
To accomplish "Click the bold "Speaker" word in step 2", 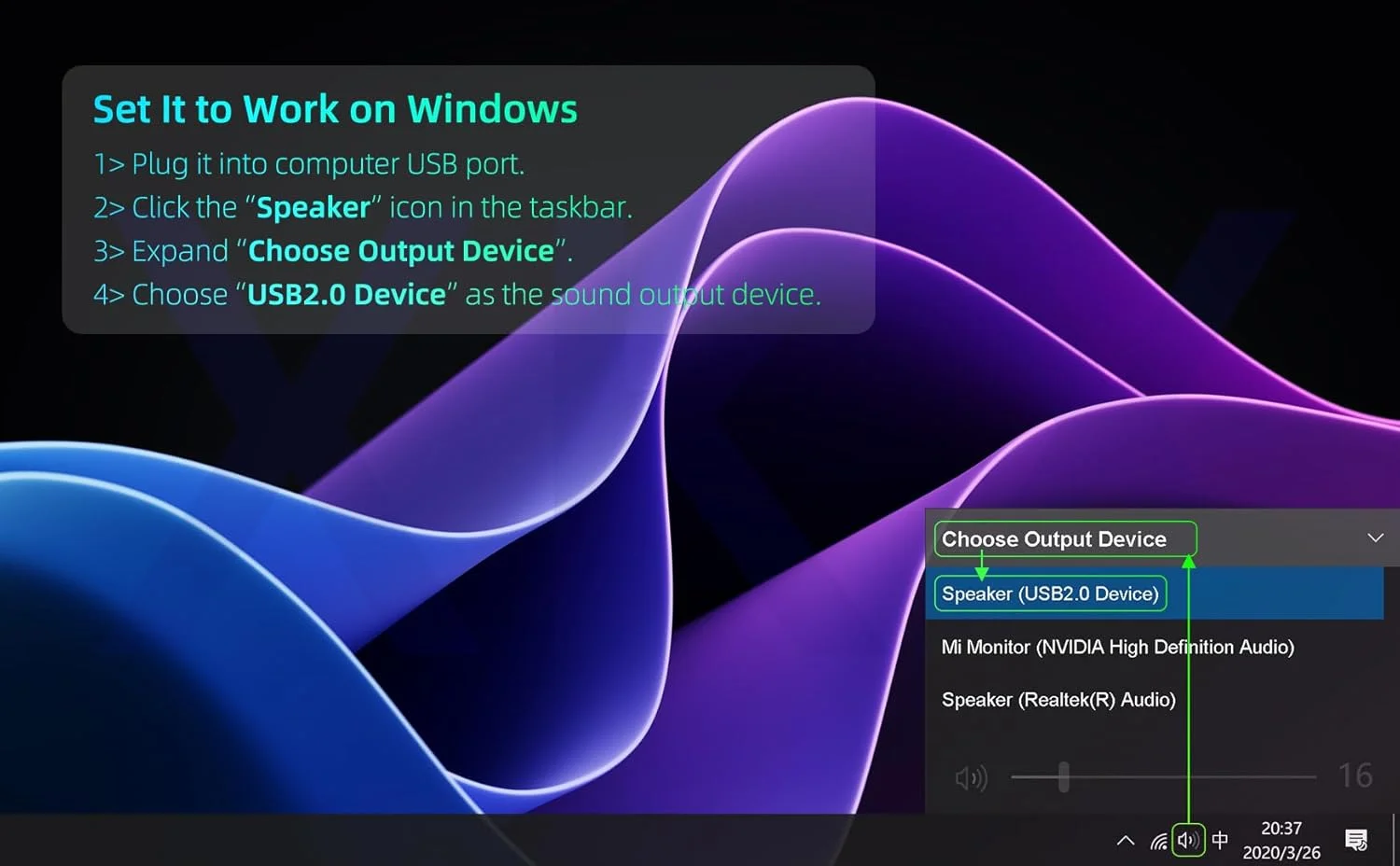I will (313, 207).
